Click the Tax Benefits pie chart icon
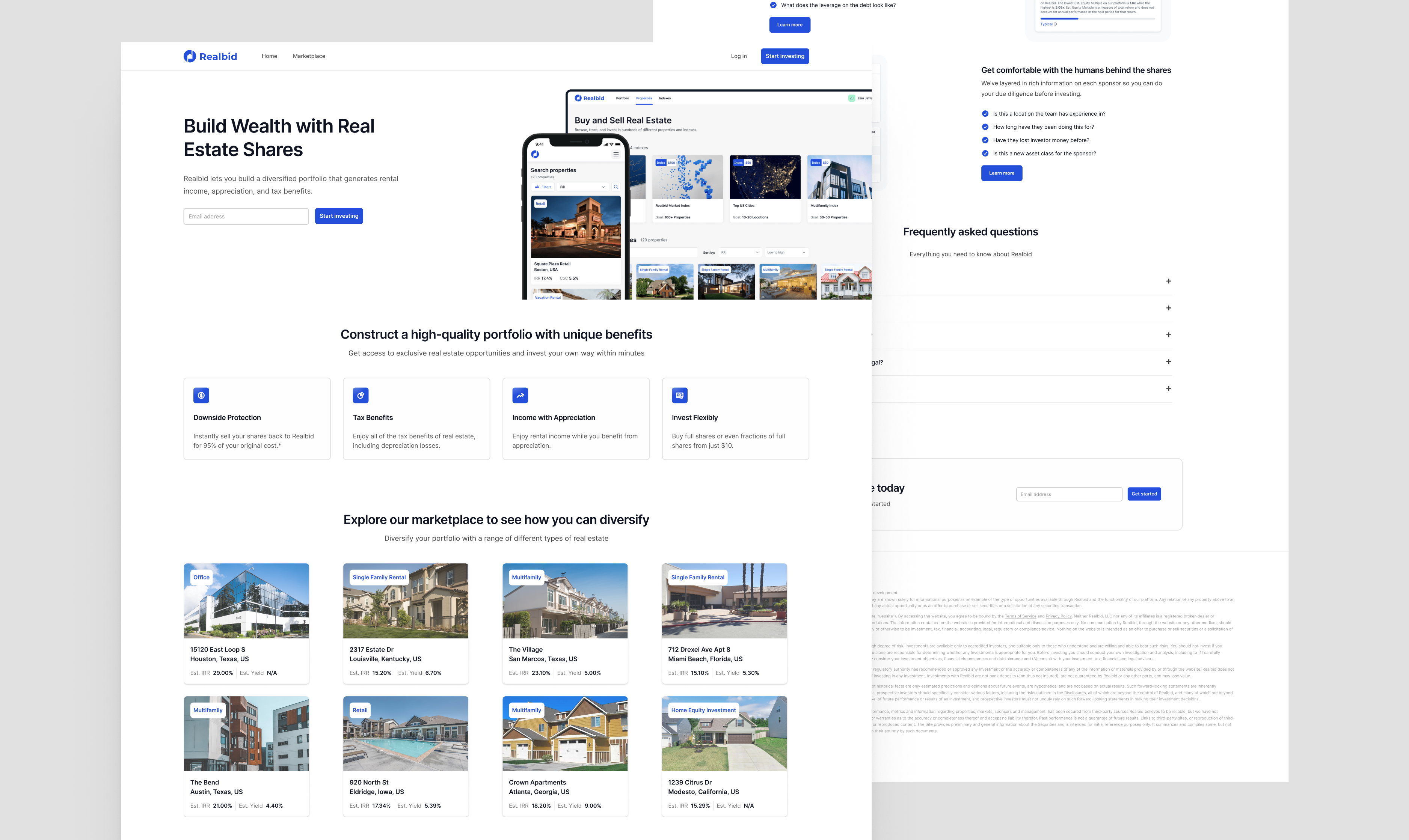Screen dimensions: 1409x840 click(x=360, y=395)
